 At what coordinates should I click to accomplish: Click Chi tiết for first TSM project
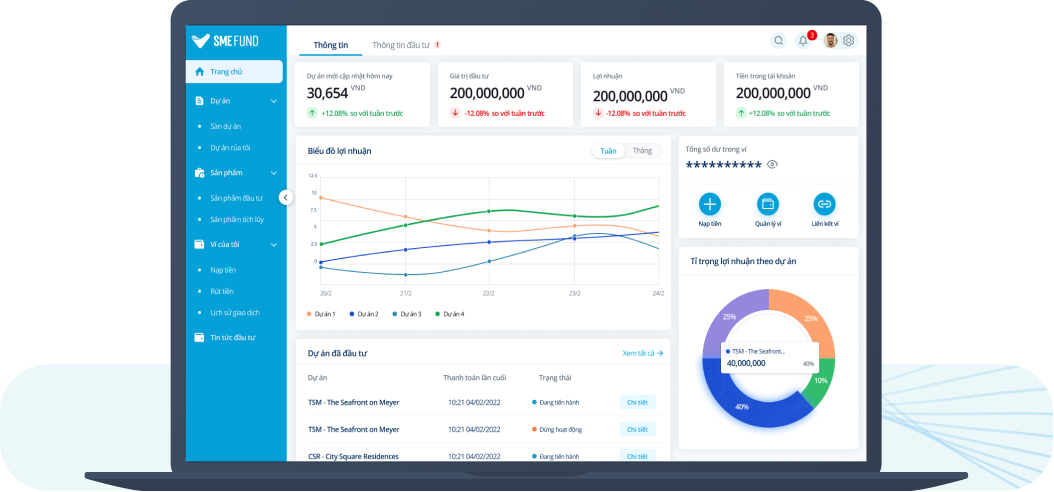[637, 402]
